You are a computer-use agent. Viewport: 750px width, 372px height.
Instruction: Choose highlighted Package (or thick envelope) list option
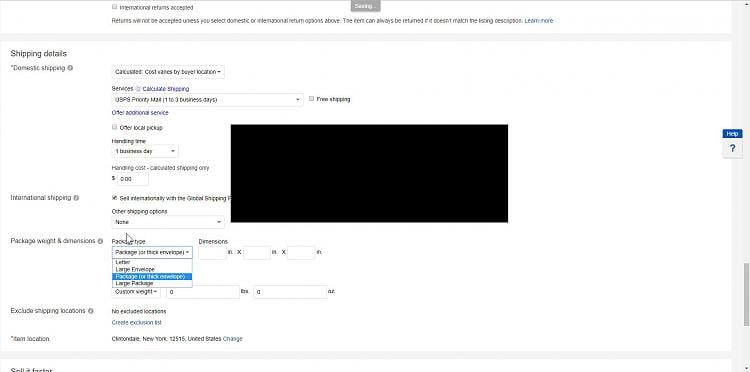pyautogui.click(x=152, y=276)
